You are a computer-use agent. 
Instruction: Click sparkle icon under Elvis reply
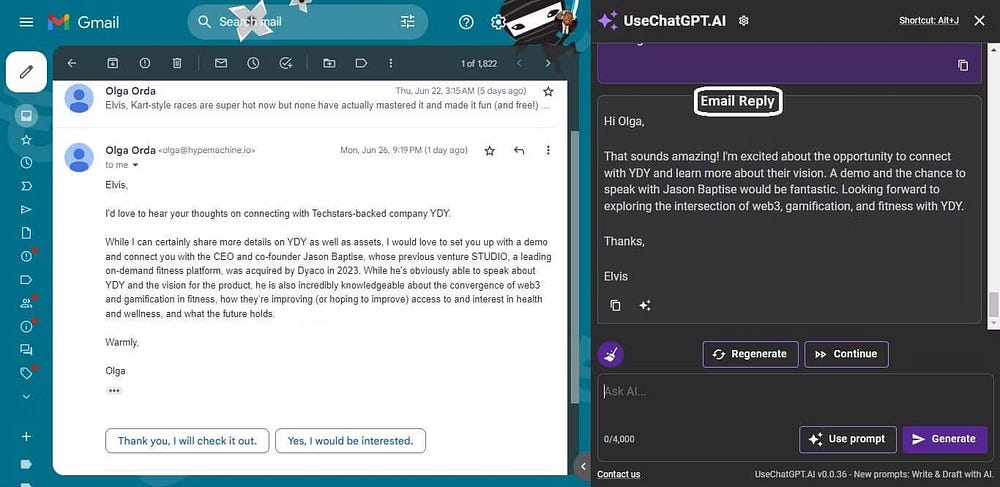click(645, 305)
